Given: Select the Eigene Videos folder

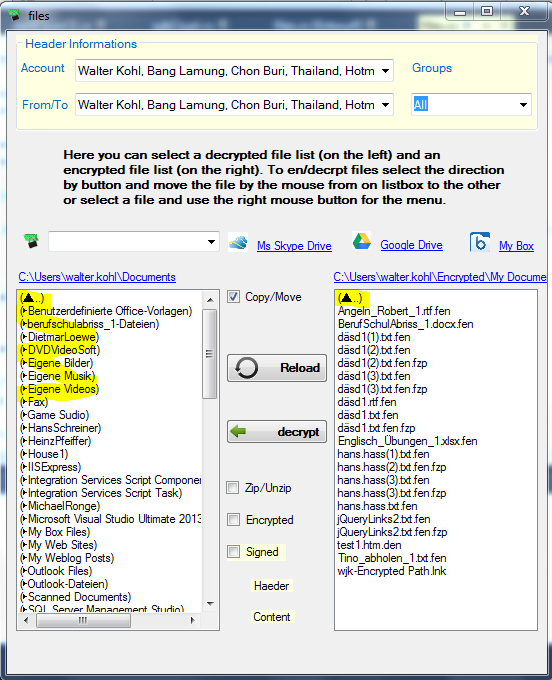Looking at the screenshot, I should point(59,389).
